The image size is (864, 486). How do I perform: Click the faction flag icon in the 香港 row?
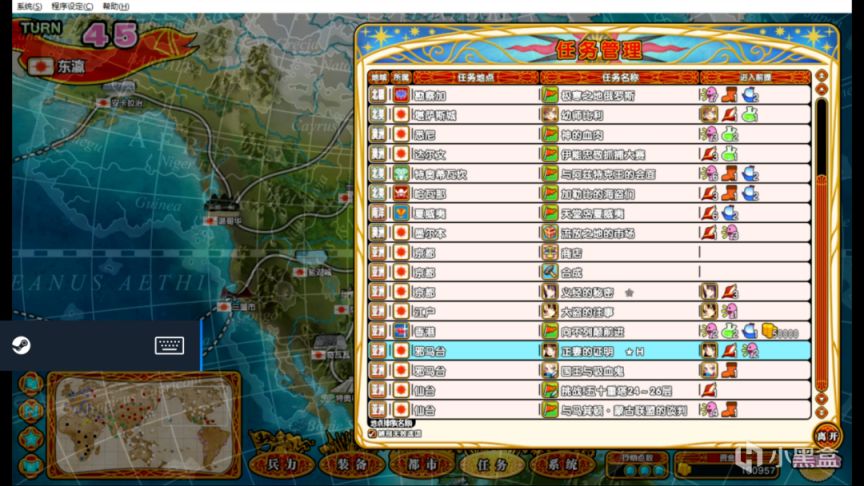[401, 331]
